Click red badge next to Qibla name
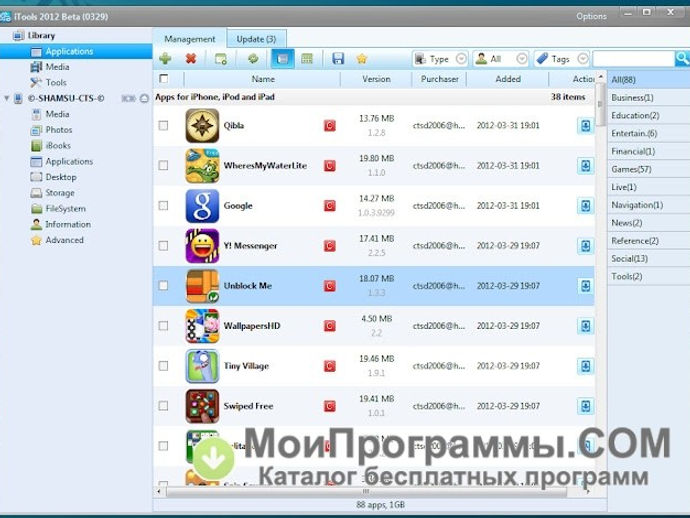690x518 pixels. (330, 126)
